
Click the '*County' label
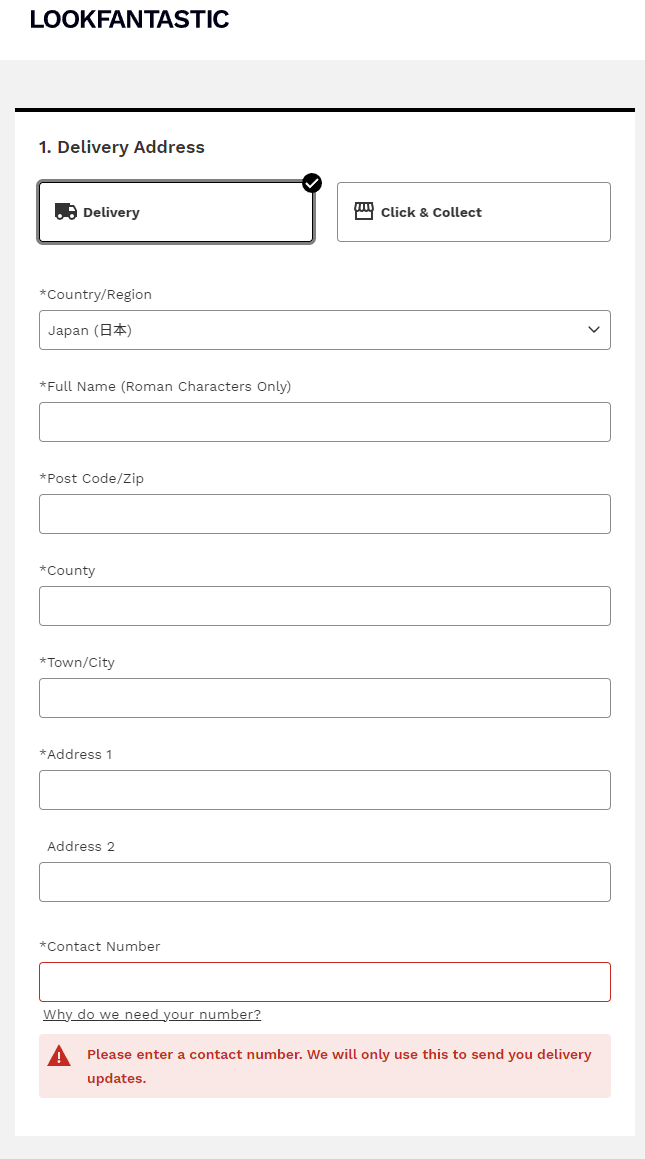coord(67,570)
